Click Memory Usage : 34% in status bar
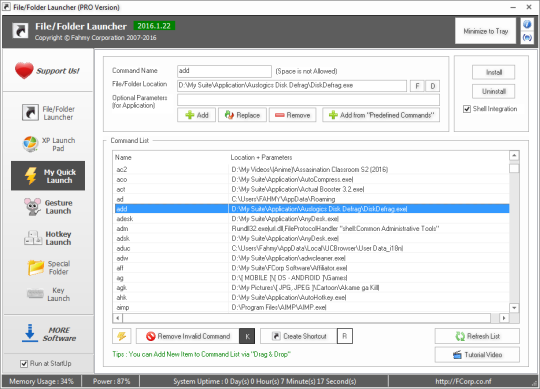 (x=42, y=381)
